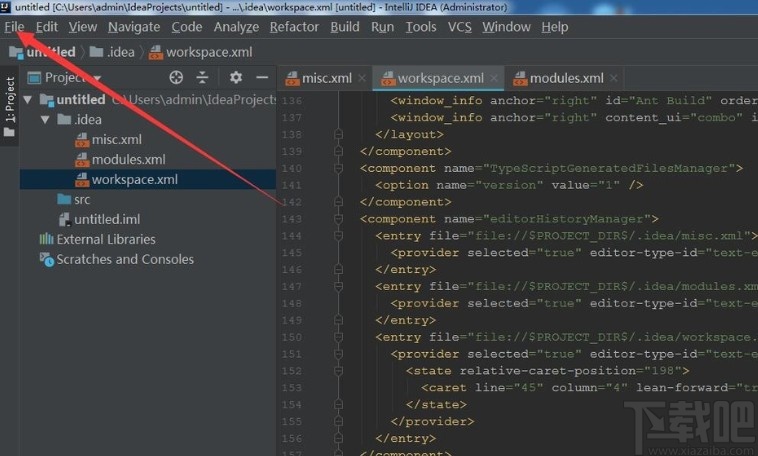Viewport: 758px width, 456px height.
Task: Select the src folder in tree
Action: pyautogui.click(x=73, y=200)
